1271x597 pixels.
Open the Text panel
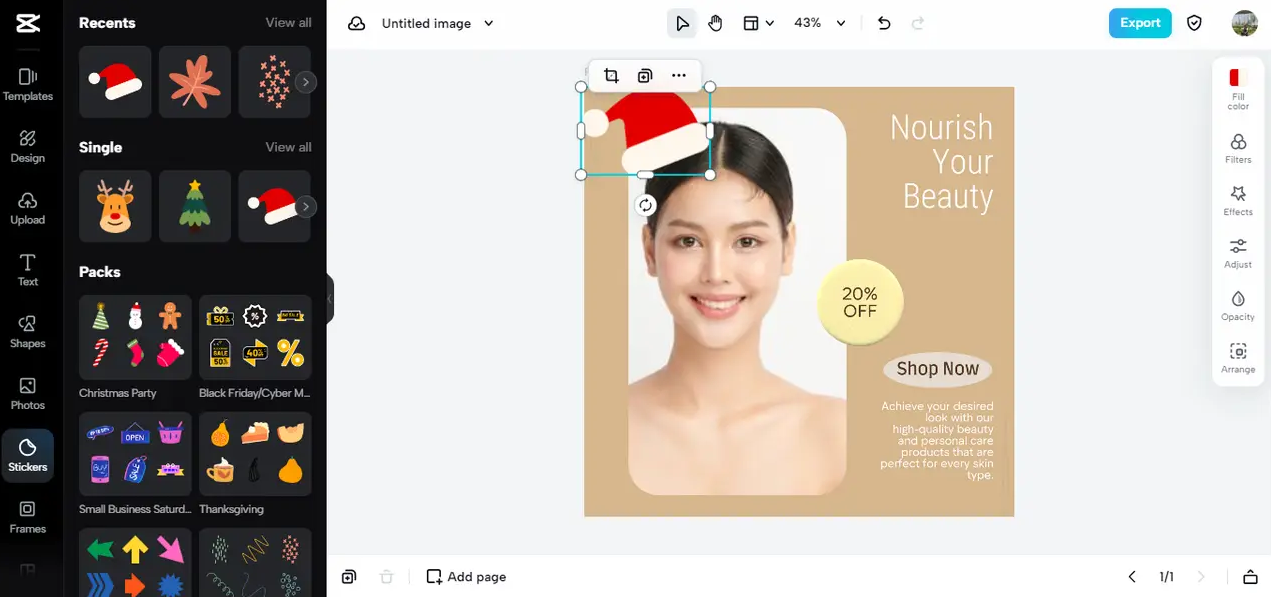[x=28, y=270]
